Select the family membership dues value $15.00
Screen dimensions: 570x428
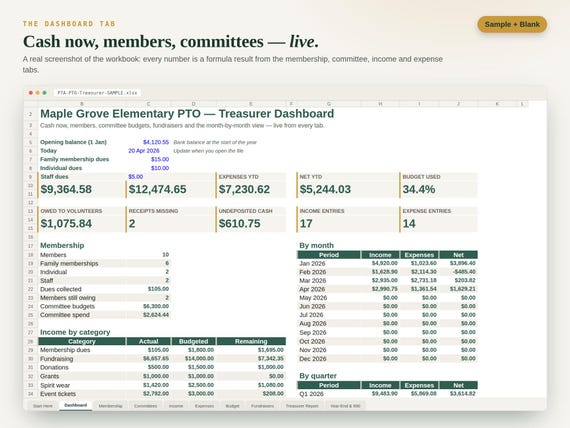click(160, 159)
